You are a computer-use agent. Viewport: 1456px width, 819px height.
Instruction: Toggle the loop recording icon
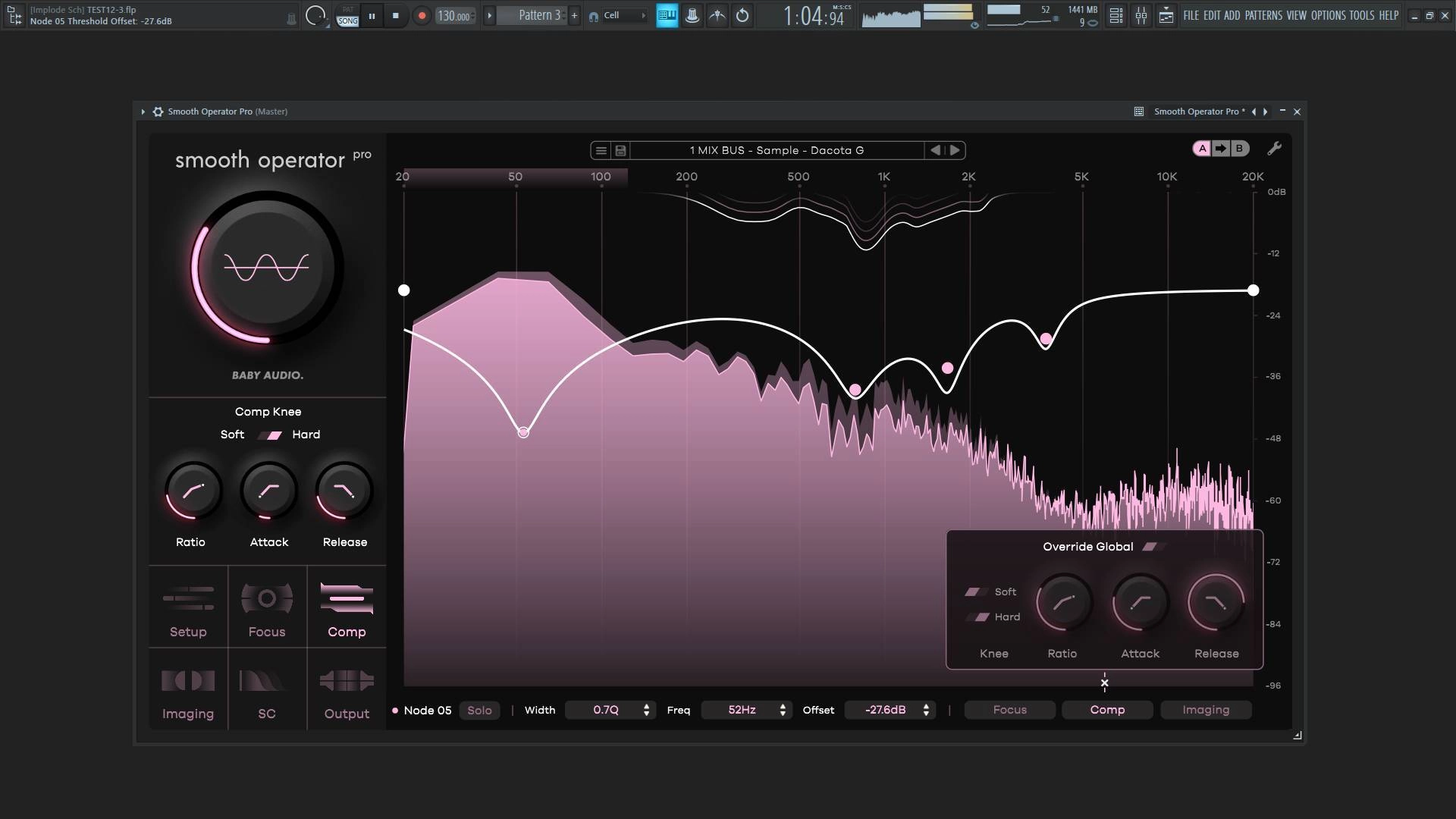(x=742, y=15)
